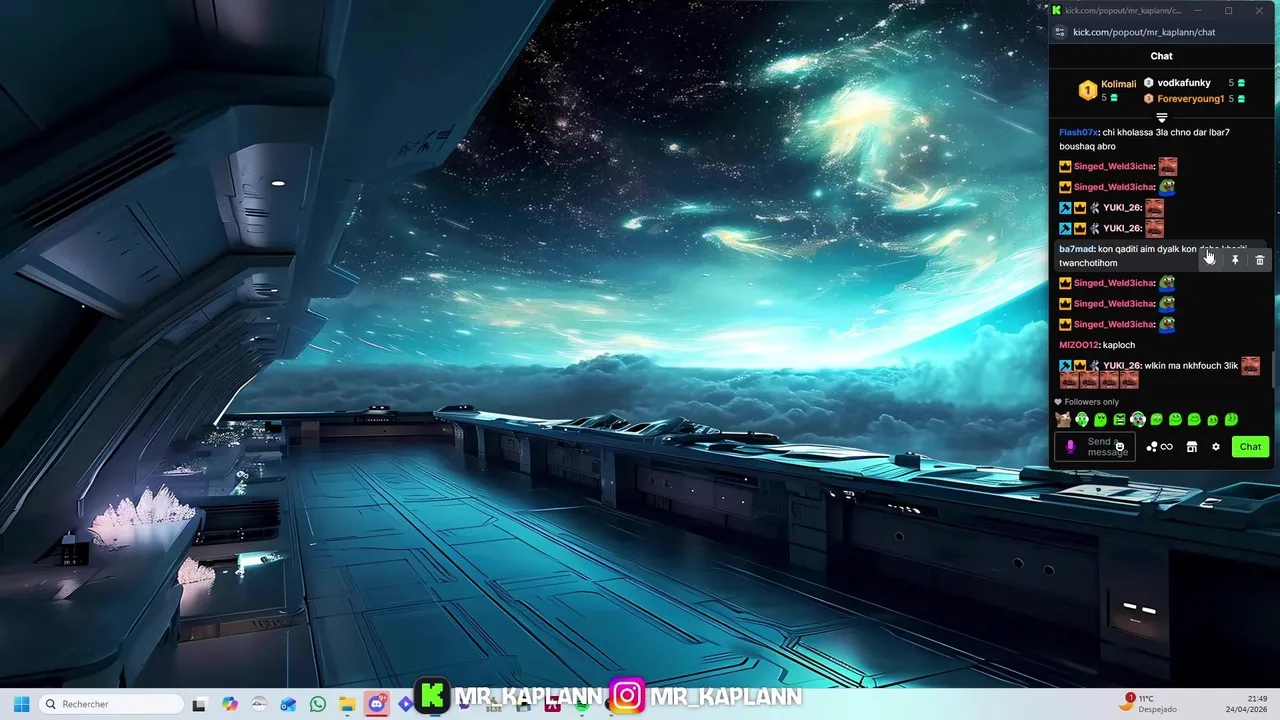The height and width of the screenshot is (720, 1280).
Task: Open Outlook from the taskbar
Action: pos(288,704)
